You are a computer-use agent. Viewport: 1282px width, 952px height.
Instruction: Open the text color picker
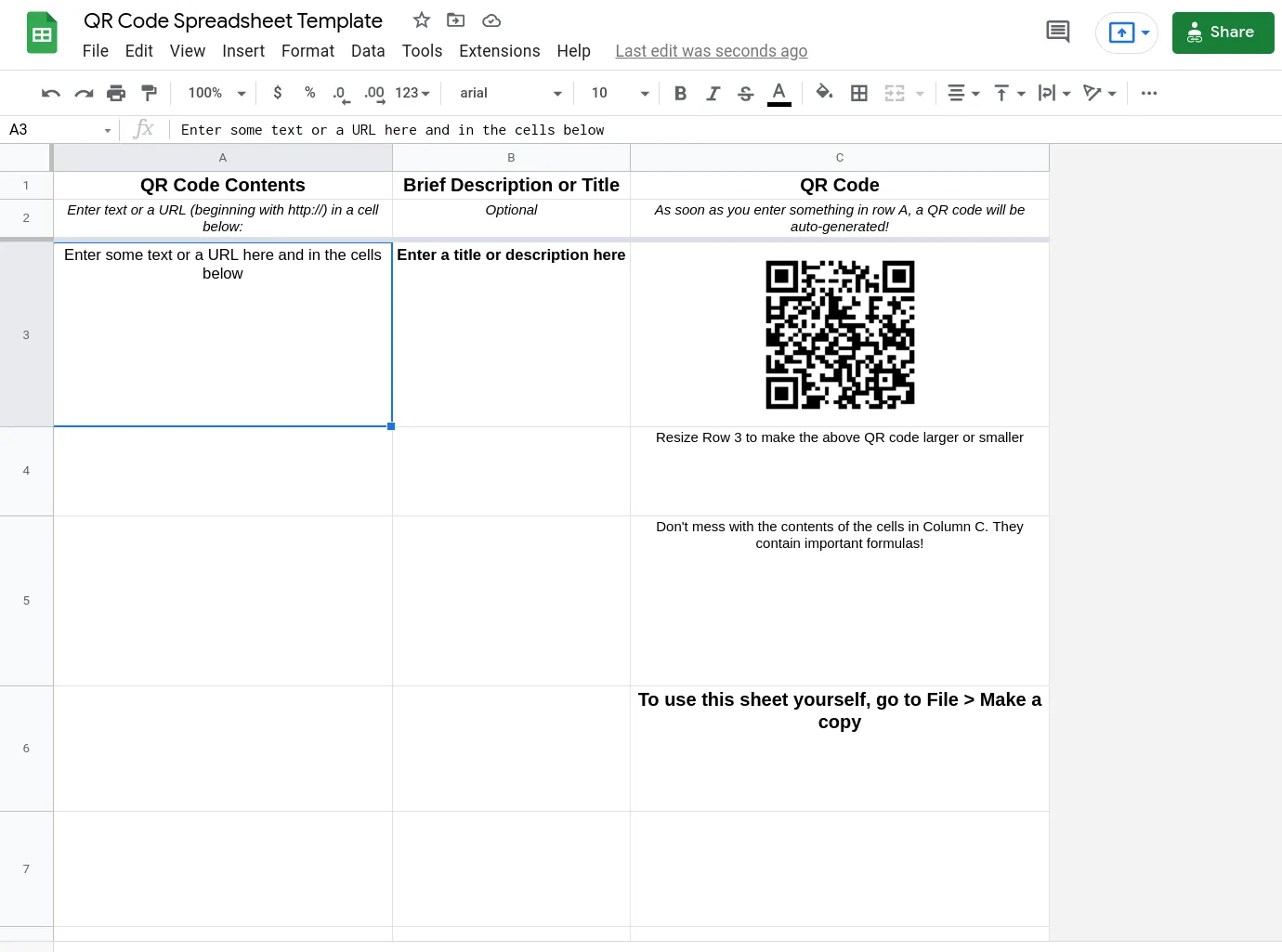[778, 93]
